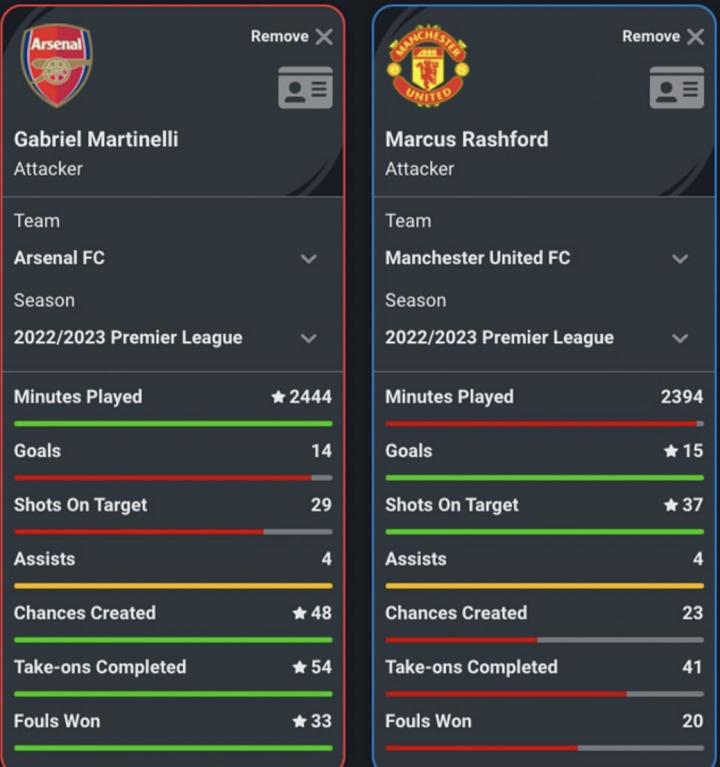
Task: Click Rashford's Take-ons Completed stat row
Action: click(x=544, y=667)
